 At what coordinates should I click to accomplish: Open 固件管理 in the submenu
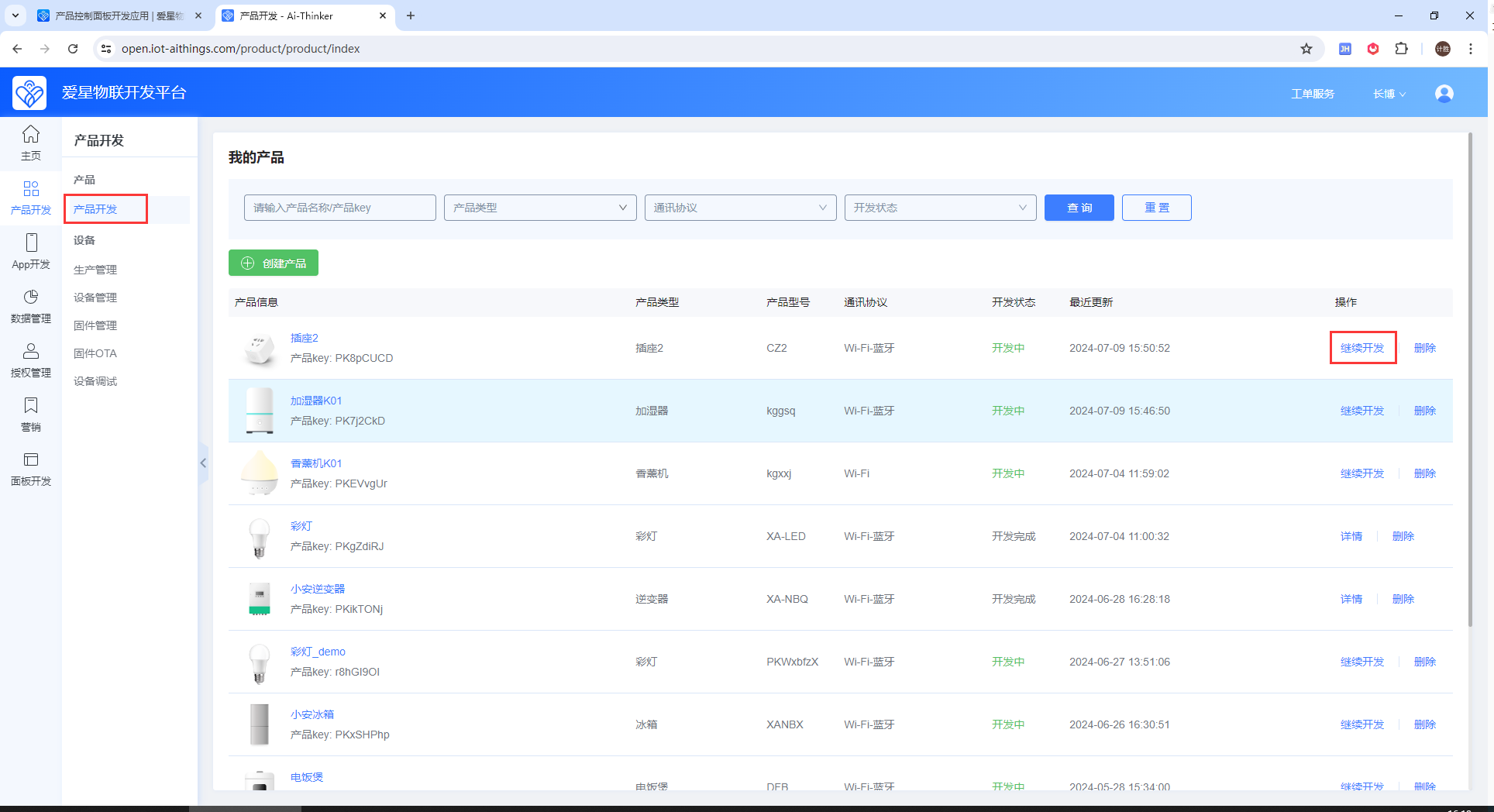(x=95, y=325)
